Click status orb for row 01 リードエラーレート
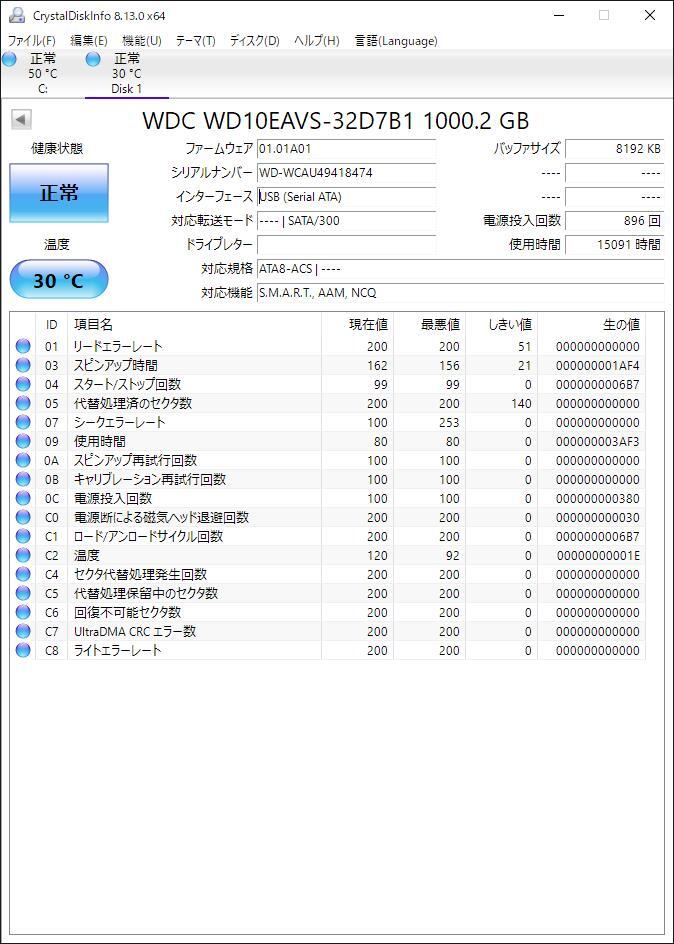The width and height of the screenshot is (674, 944). pos(23,346)
